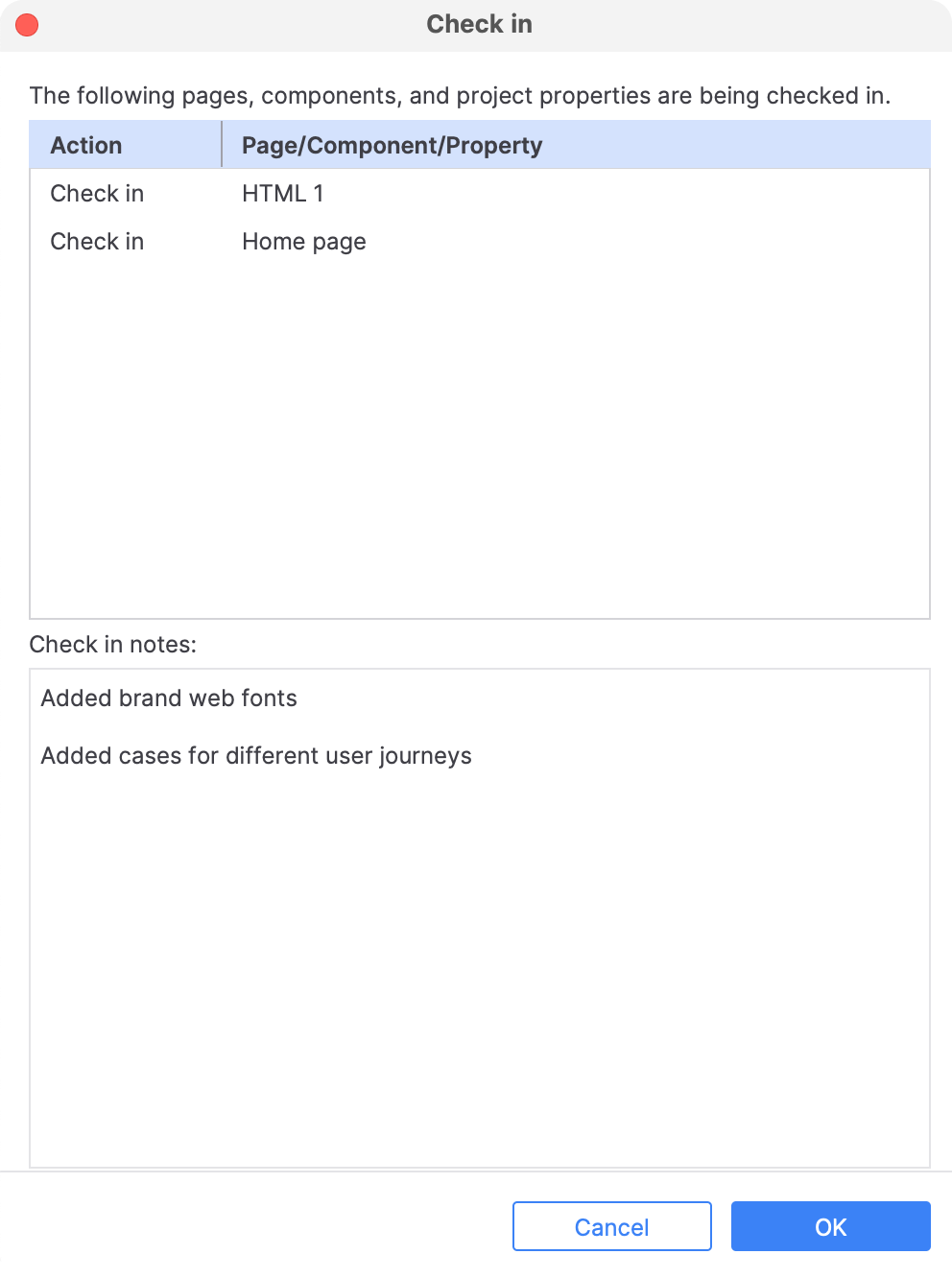Cancel the check in dialog
952x1278 pixels.
click(611, 1226)
